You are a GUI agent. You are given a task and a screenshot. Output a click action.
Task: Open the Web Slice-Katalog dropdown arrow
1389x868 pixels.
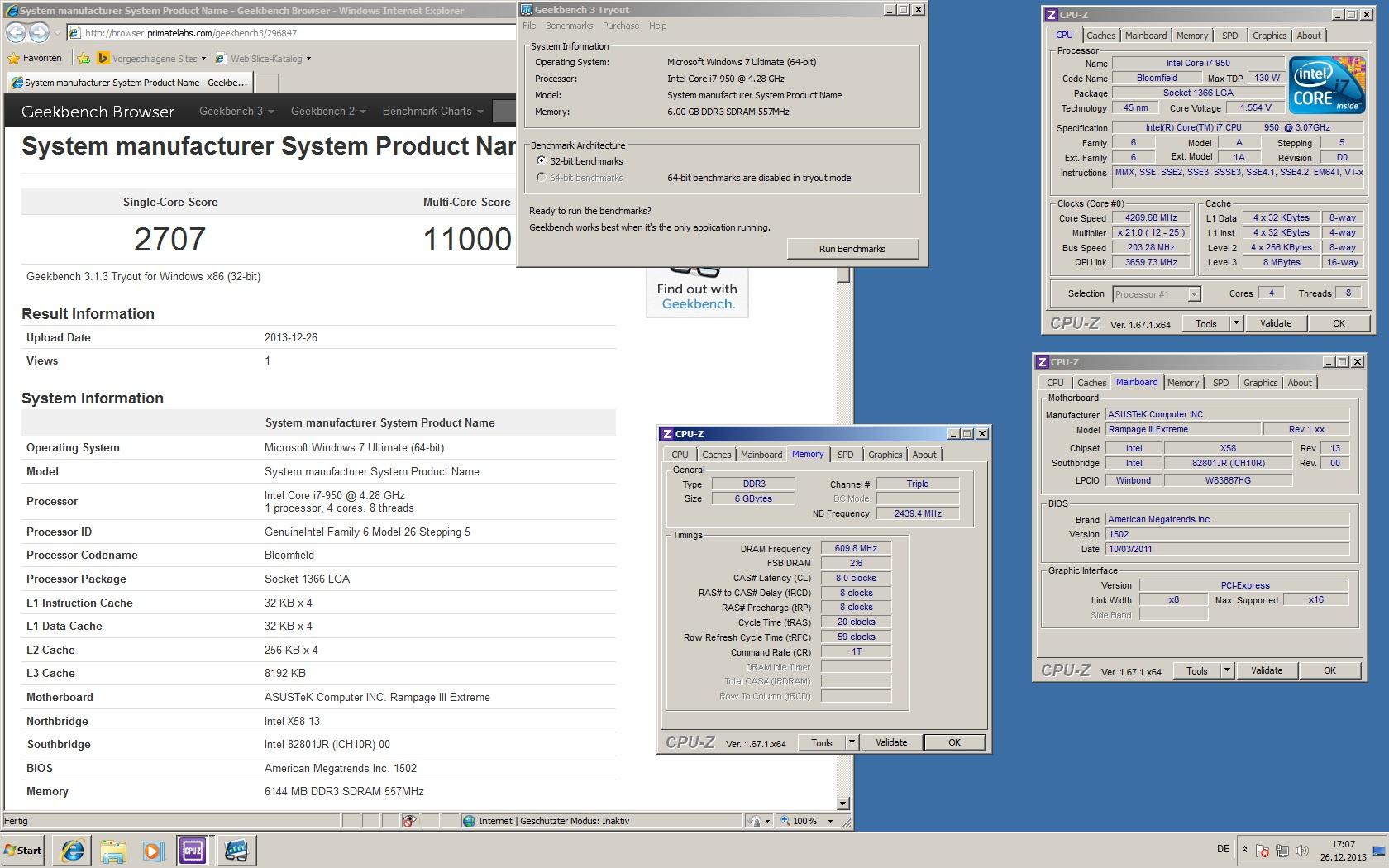[x=308, y=59]
